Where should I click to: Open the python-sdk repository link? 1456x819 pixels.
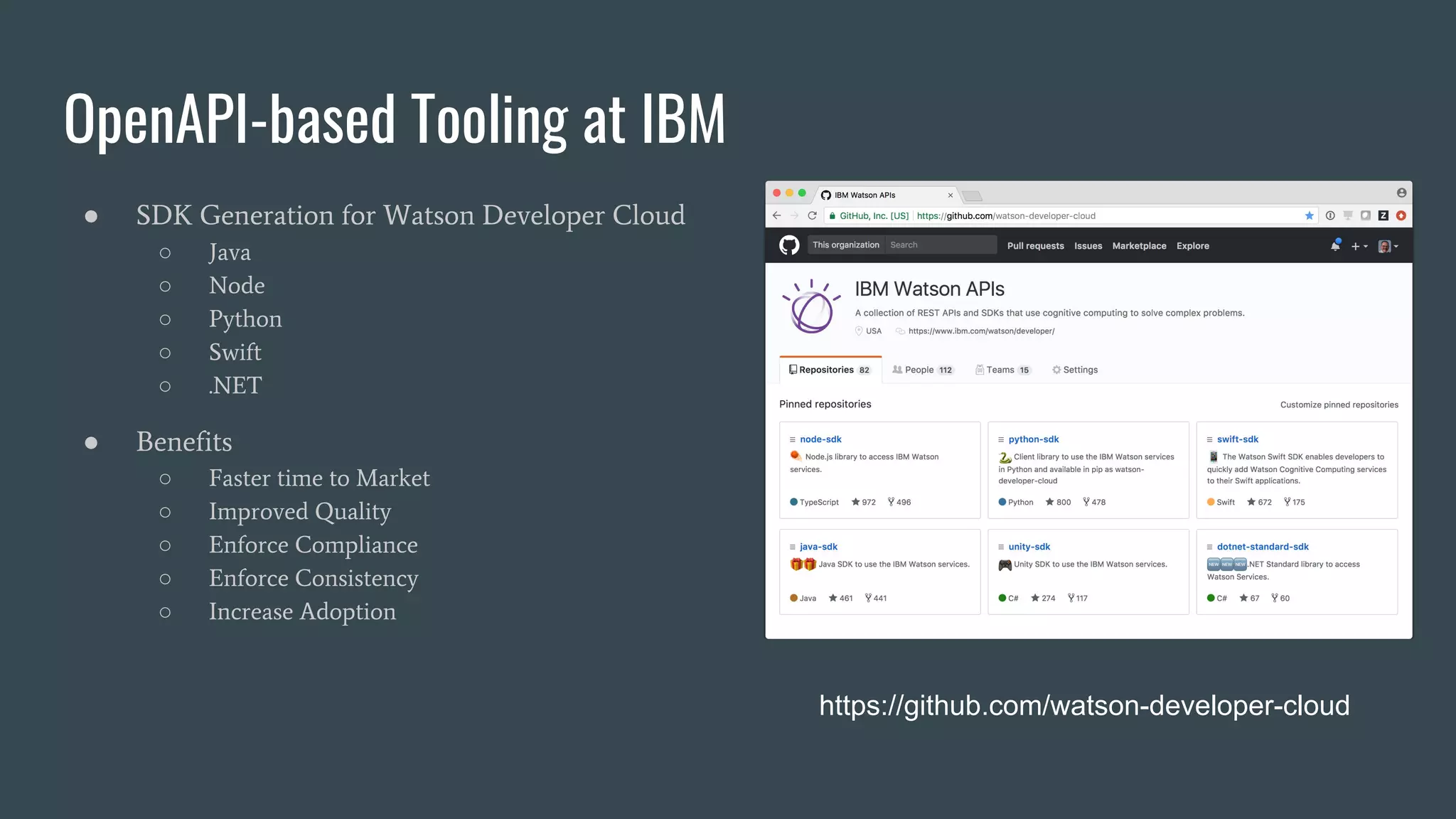coord(1034,439)
